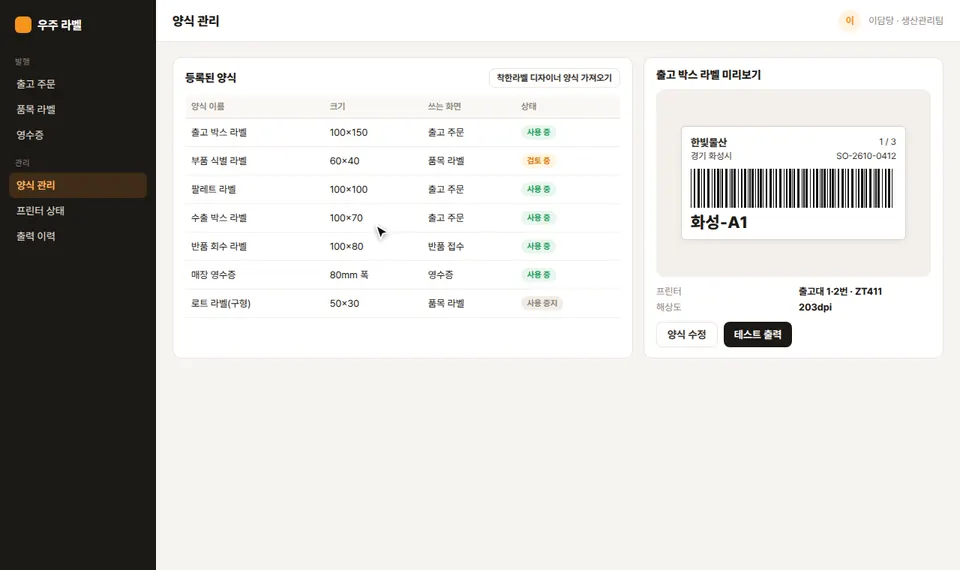This screenshot has width=960, height=570.
Task: Select the 반품 회수 라벨 row name
Action: pos(219,247)
